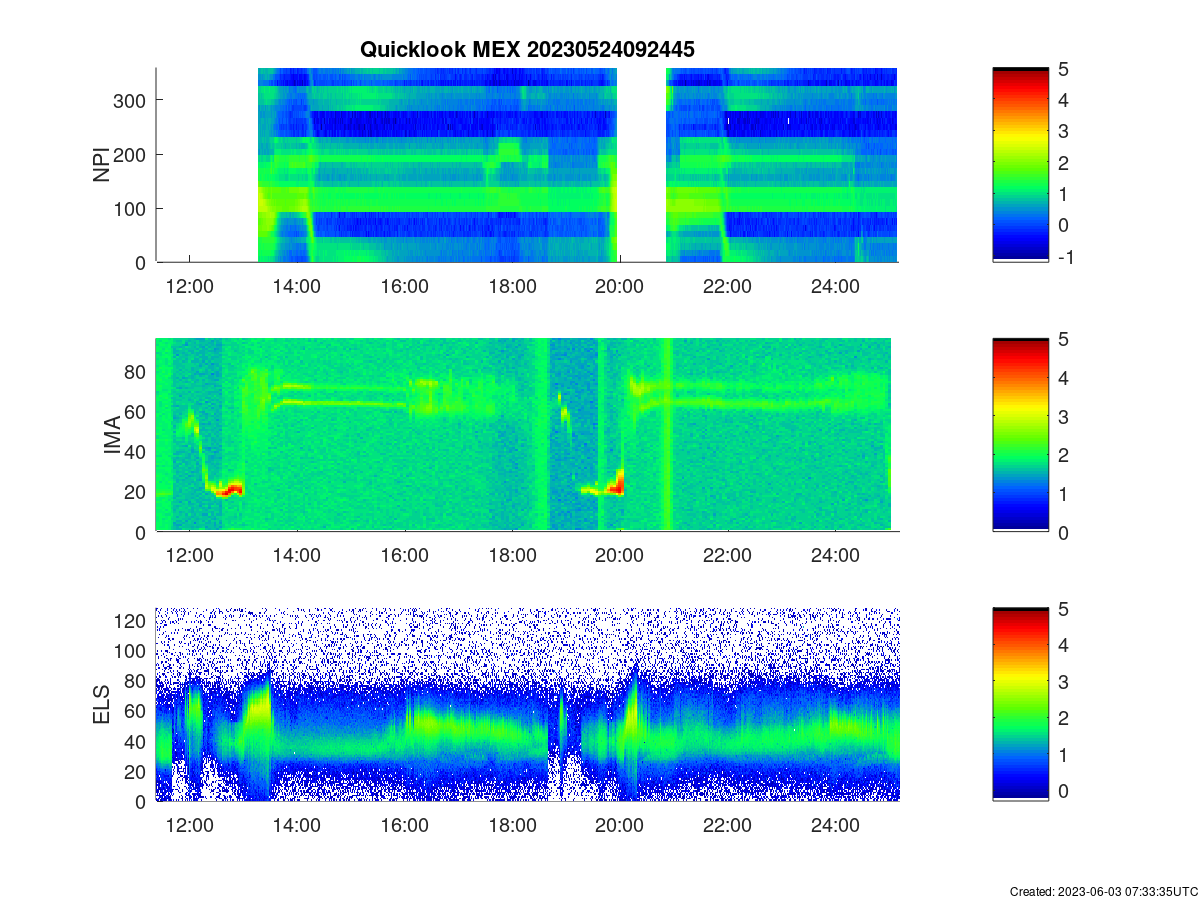Click the "4" tick on the ELS colorbar

(1064, 645)
